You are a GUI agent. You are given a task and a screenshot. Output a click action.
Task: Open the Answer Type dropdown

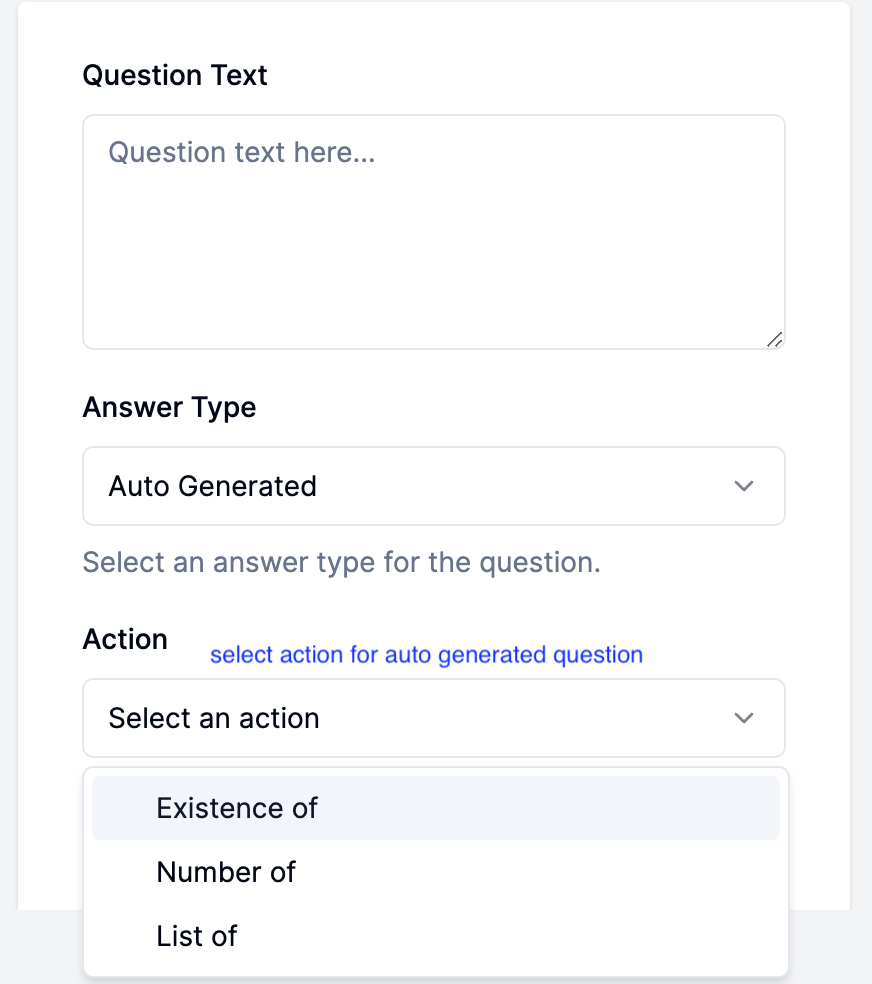(433, 486)
